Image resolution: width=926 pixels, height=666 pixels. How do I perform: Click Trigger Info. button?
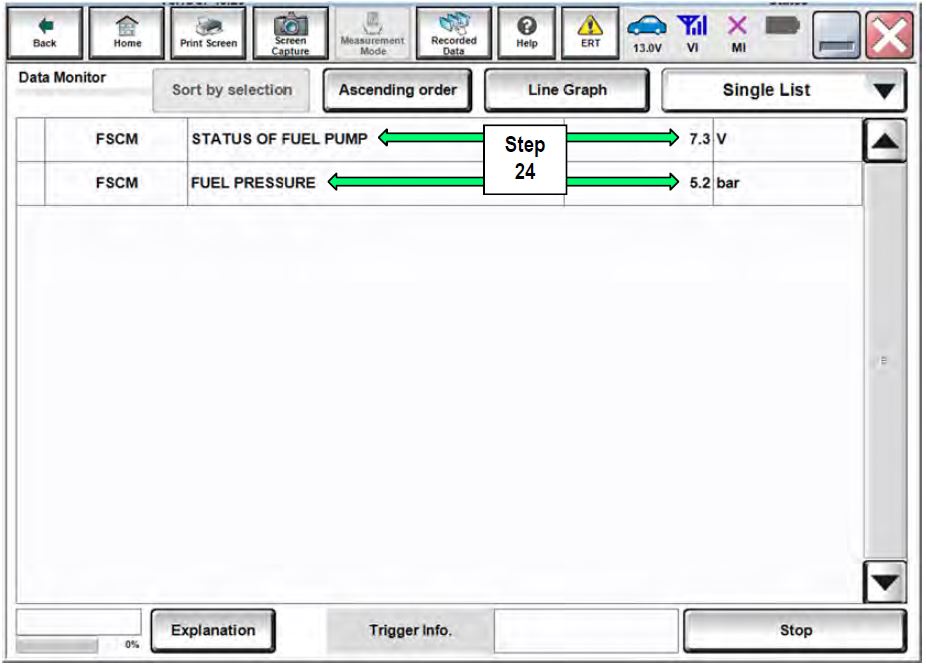tap(410, 631)
